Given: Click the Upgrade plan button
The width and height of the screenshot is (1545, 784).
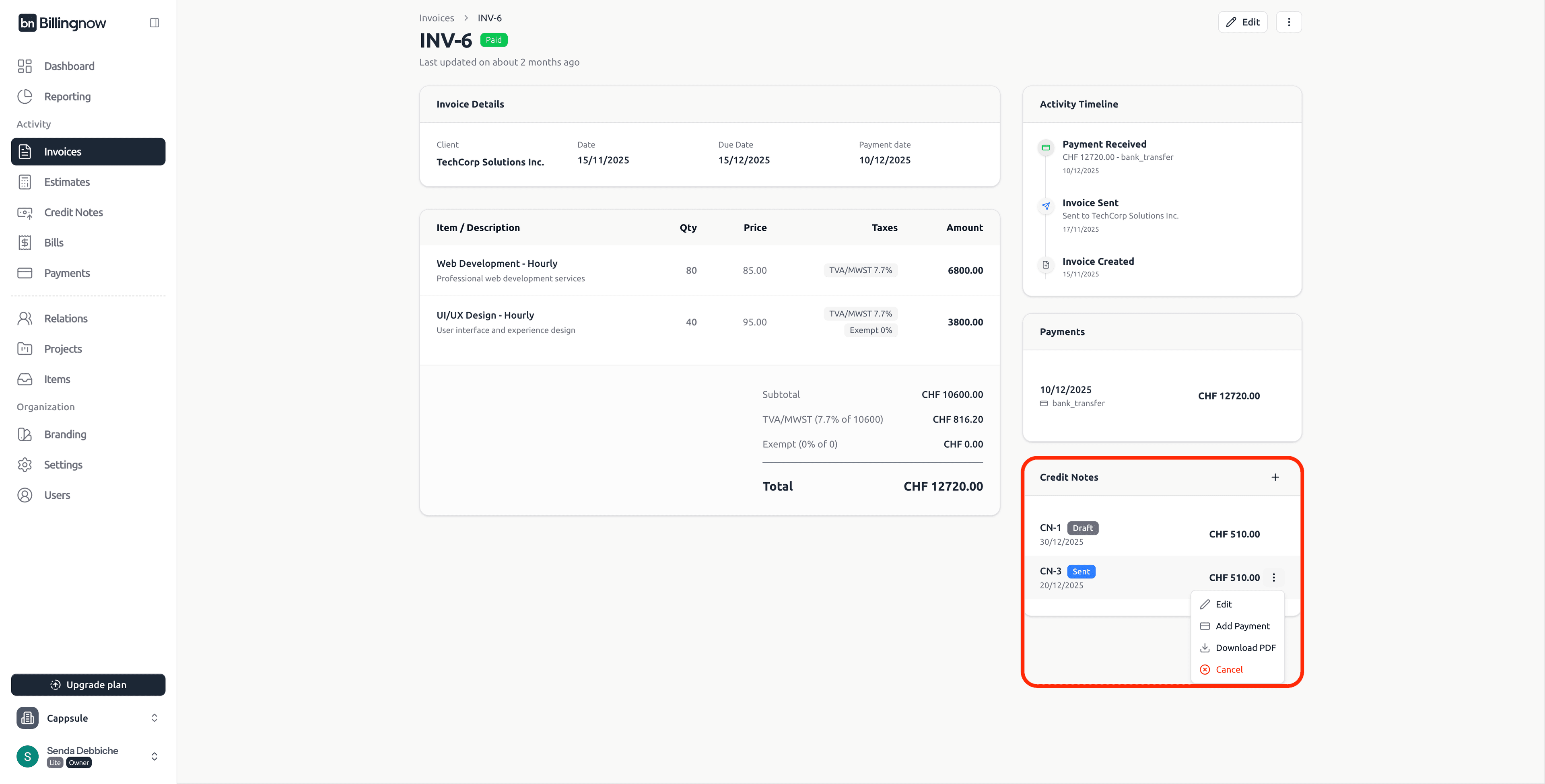Looking at the screenshot, I should pos(88,684).
